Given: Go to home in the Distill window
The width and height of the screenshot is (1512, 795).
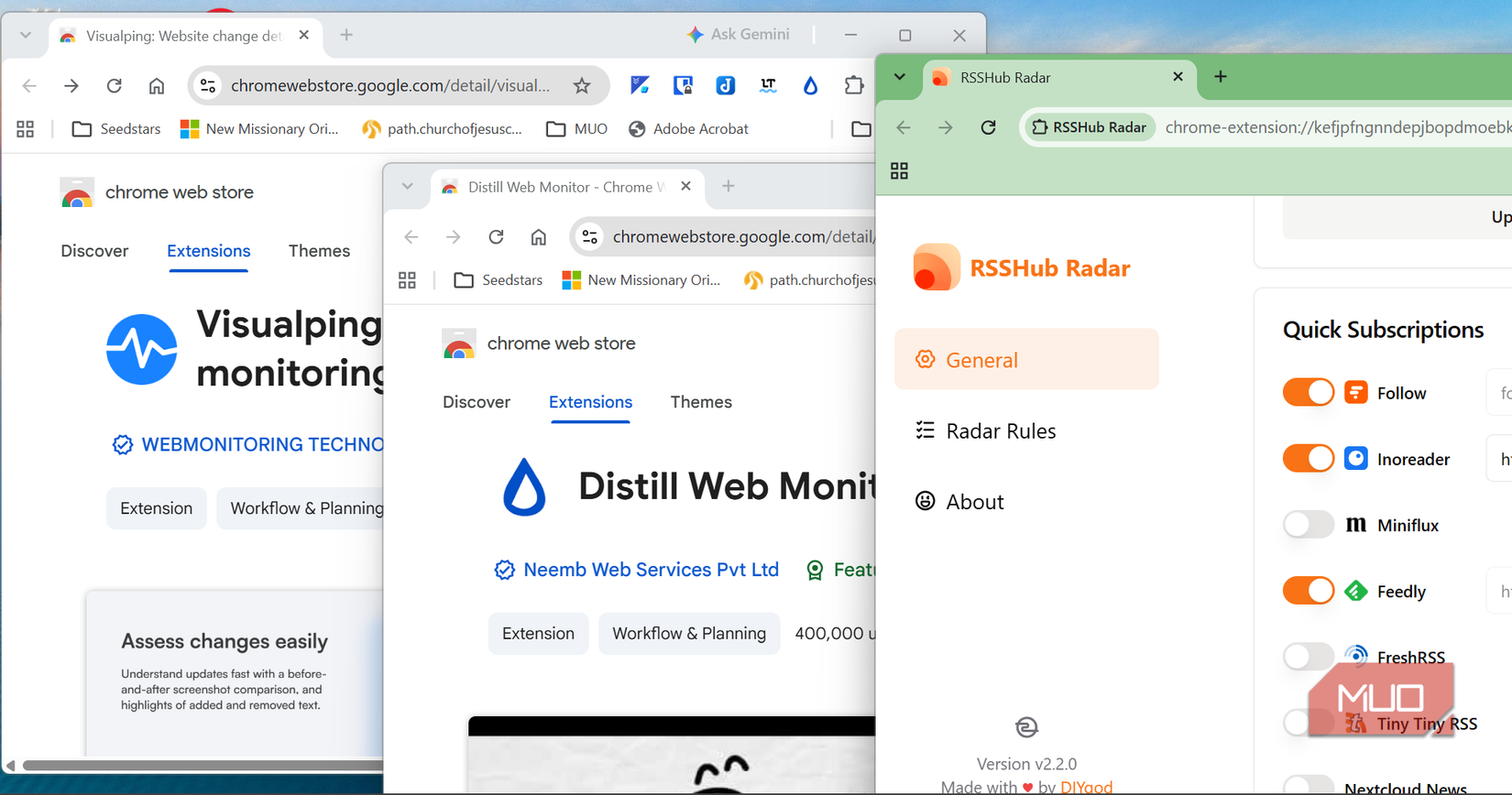Looking at the screenshot, I should click(x=539, y=237).
